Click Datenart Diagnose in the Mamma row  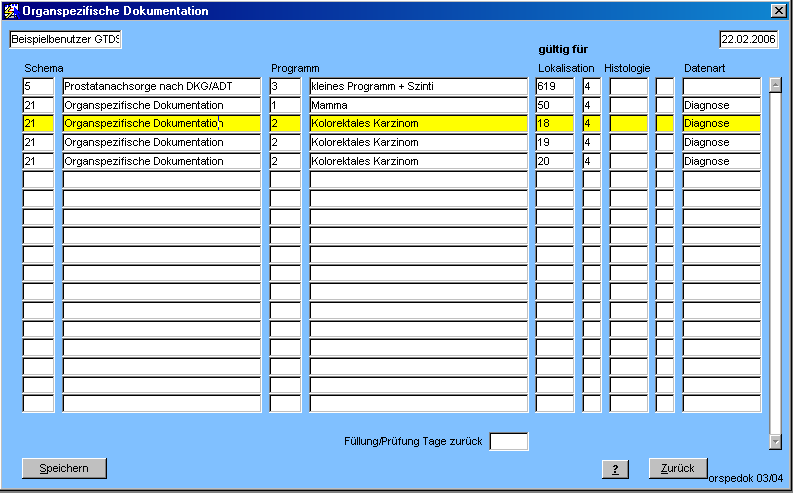(x=721, y=105)
